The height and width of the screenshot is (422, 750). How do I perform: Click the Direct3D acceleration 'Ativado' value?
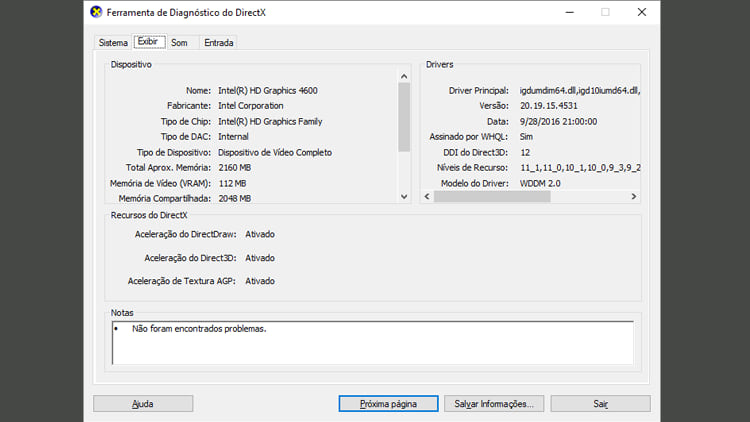coord(260,258)
